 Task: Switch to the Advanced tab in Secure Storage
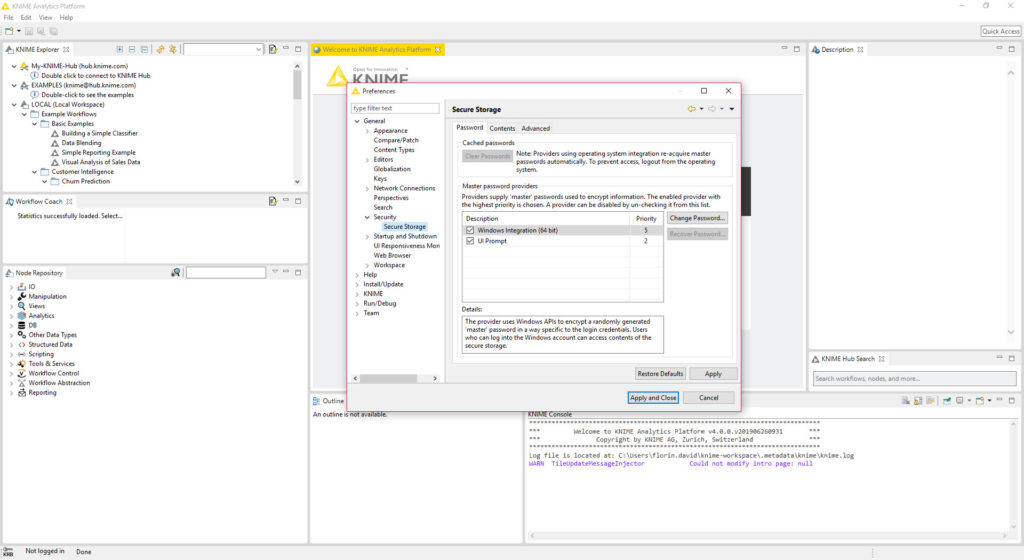point(536,129)
